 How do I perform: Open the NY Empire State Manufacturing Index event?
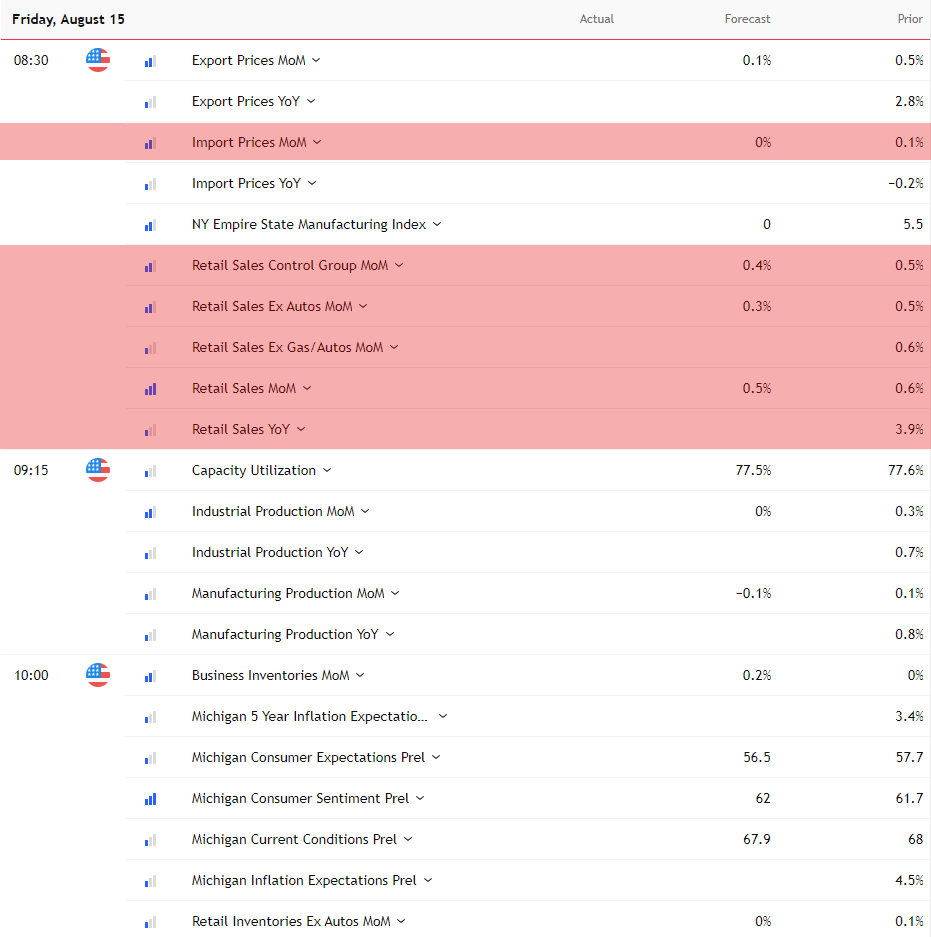pos(309,224)
